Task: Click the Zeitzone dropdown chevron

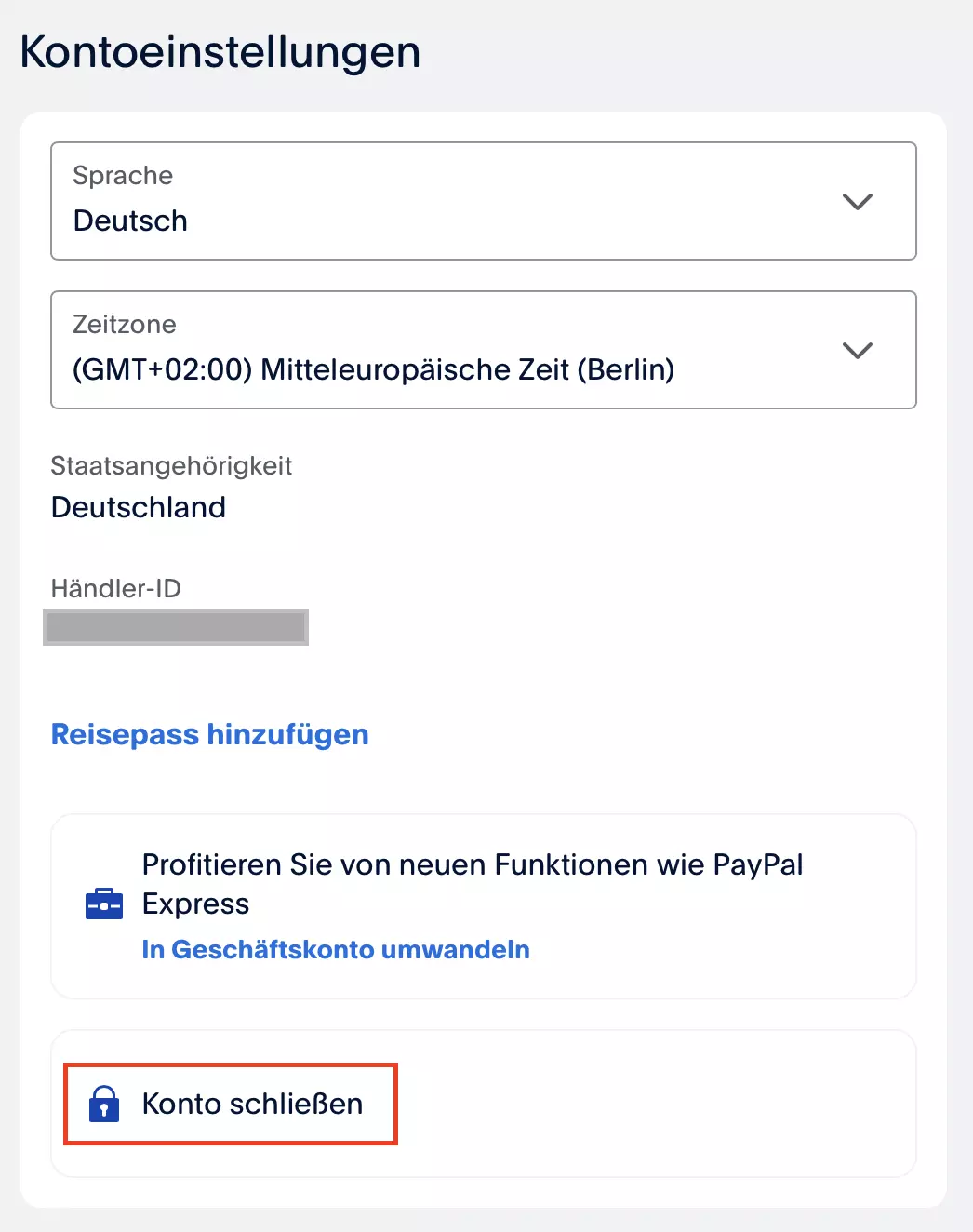Action: 857,351
